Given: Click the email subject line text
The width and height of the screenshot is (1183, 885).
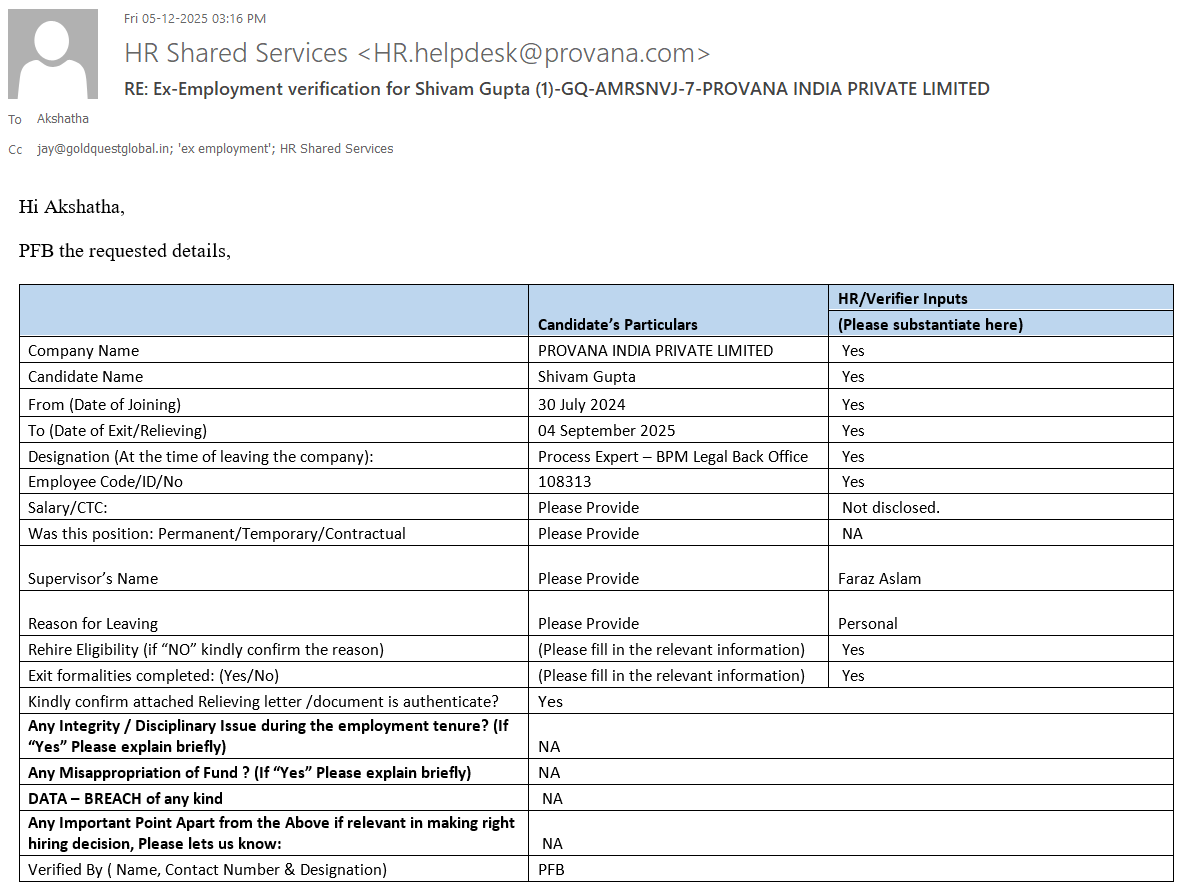Looking at the screenshot, I should (x=556, y=89).
